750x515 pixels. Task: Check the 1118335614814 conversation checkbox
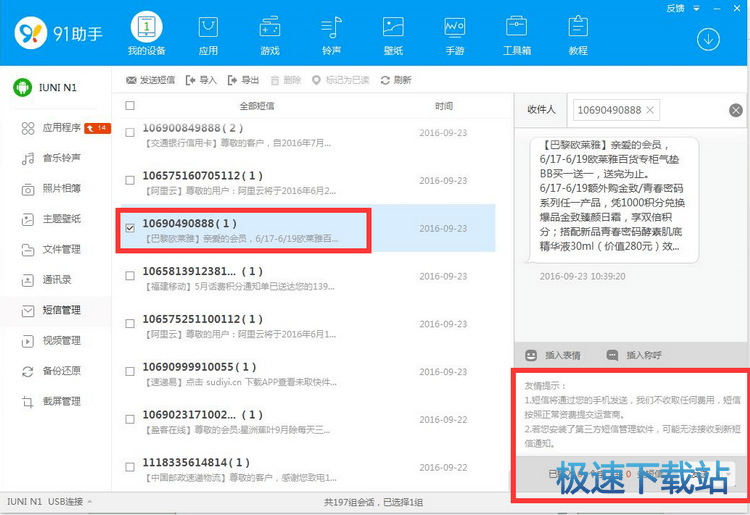coord(130,467)
